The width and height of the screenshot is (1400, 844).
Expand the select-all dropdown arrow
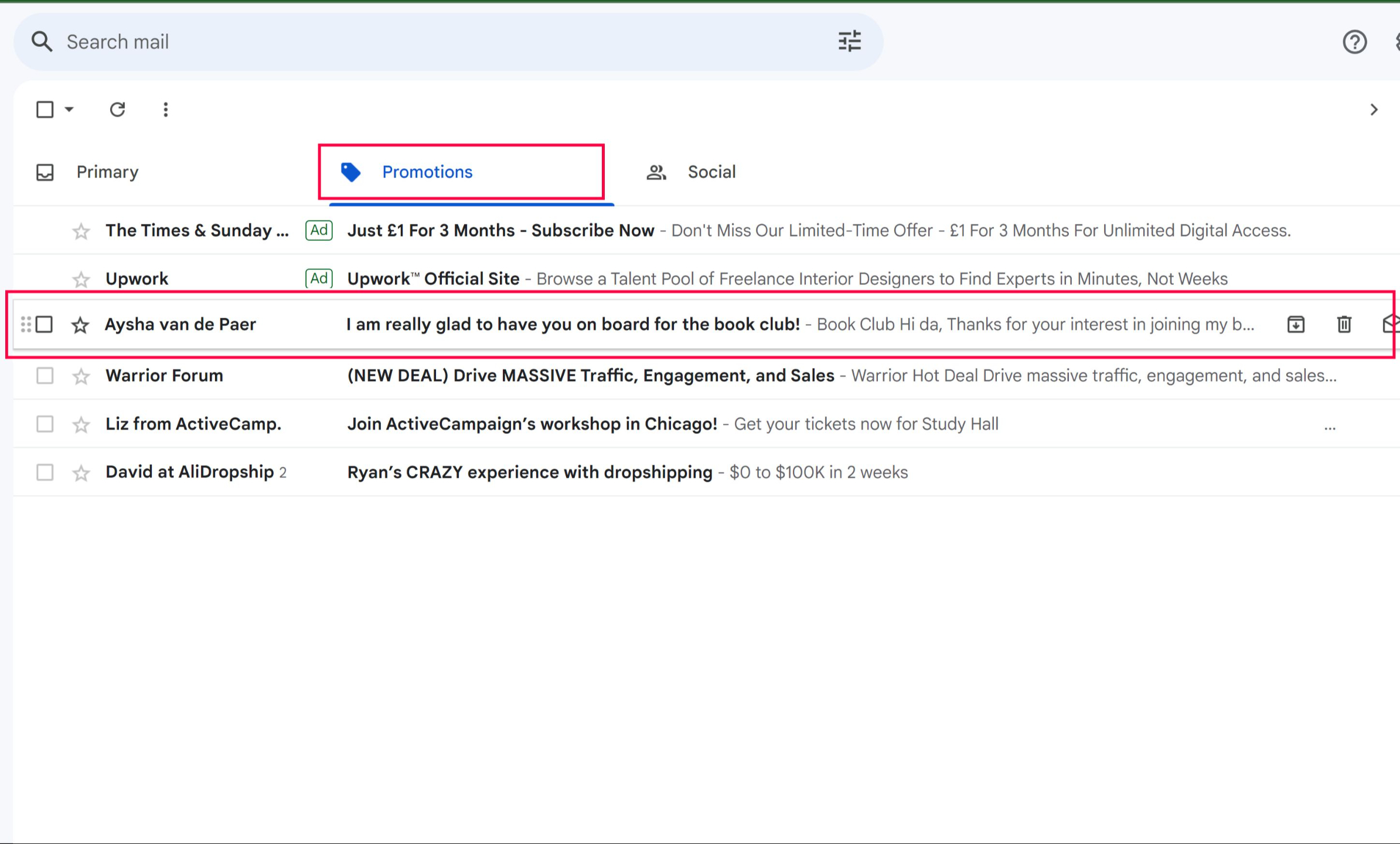pos(69,110)
